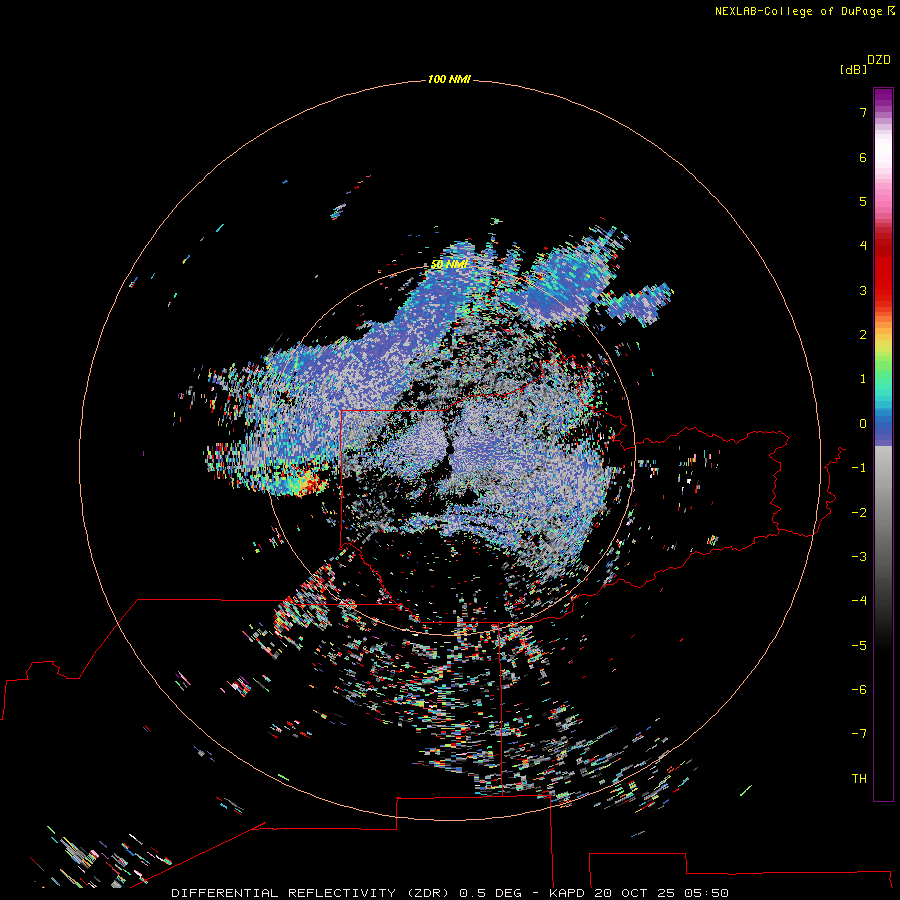Screen dimensions: 900x900
Task: Click the -1 value on color scale
Action: (x=859, y=468)
